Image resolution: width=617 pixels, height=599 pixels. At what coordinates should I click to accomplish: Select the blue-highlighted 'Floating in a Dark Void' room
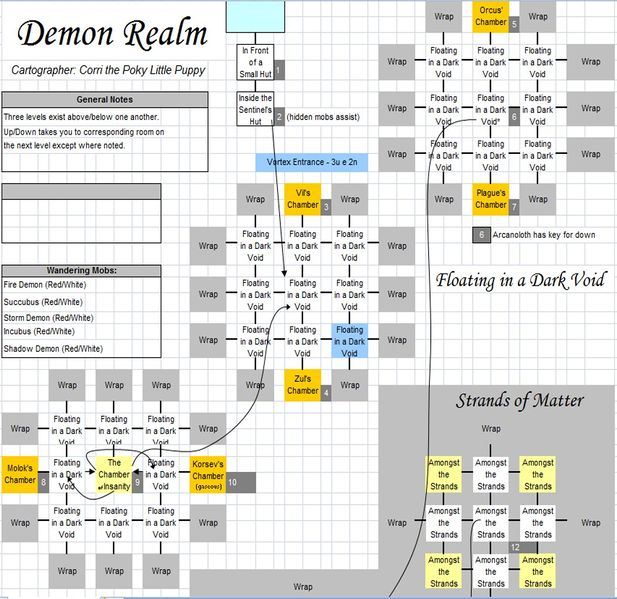tap(349, 341)
